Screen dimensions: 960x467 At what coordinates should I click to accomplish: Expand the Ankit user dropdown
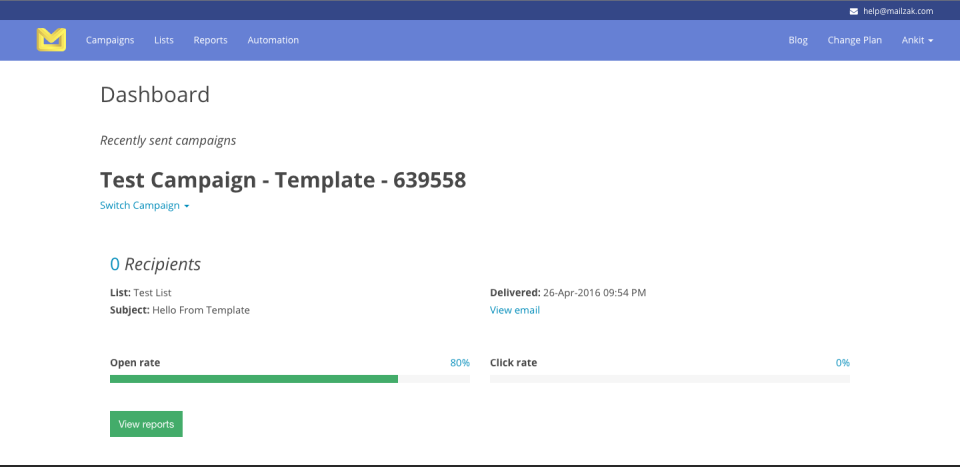click(917, 40)
